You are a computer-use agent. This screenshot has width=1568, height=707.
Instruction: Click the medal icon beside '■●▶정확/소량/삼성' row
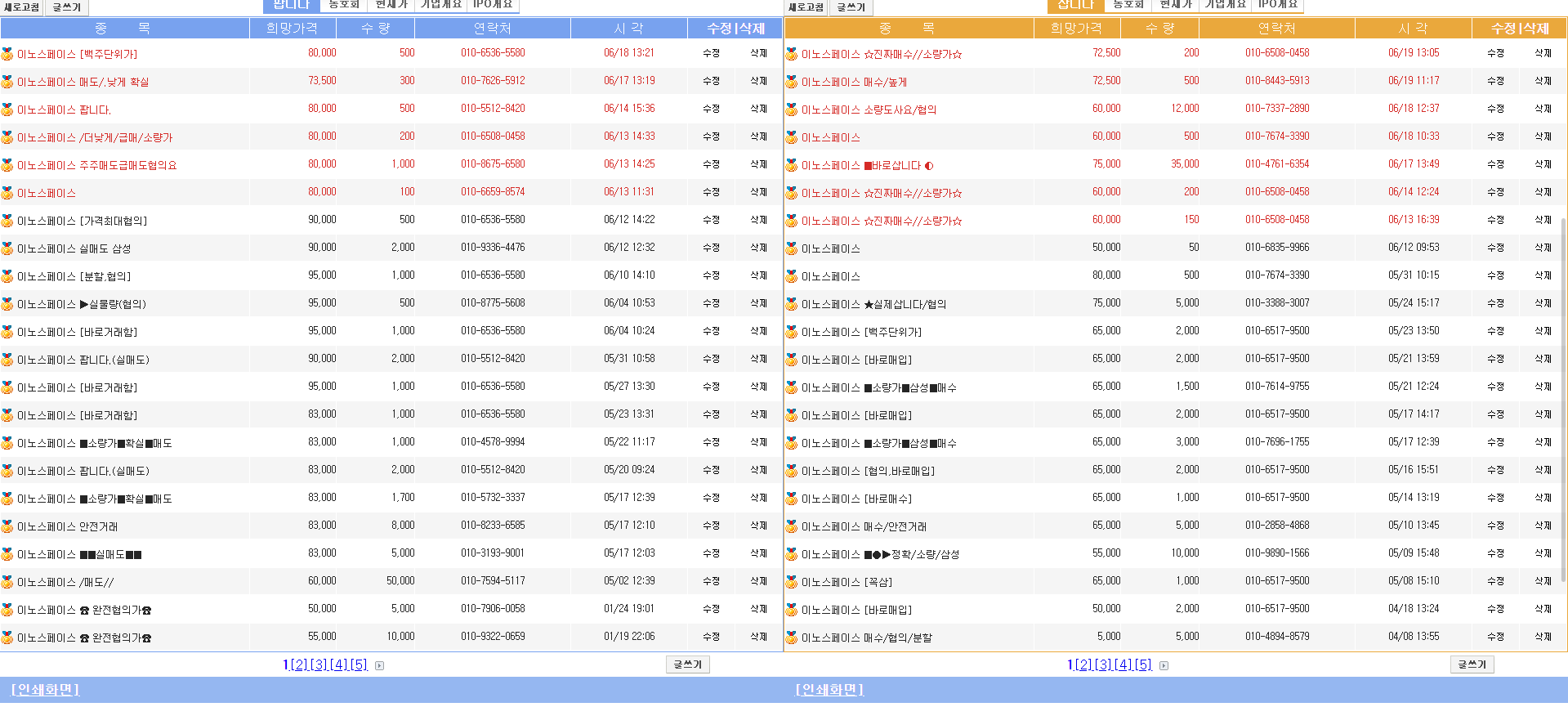tap(792, 554)
